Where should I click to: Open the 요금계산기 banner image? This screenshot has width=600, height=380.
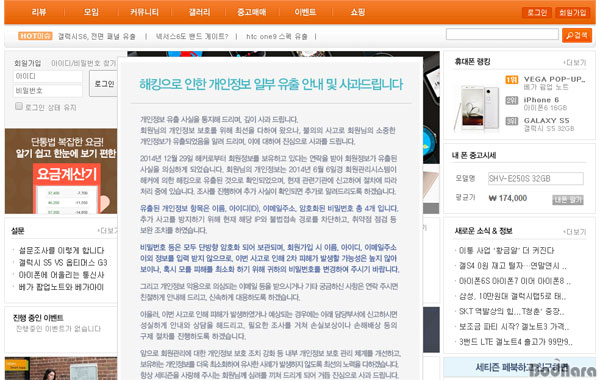point(61,171)
